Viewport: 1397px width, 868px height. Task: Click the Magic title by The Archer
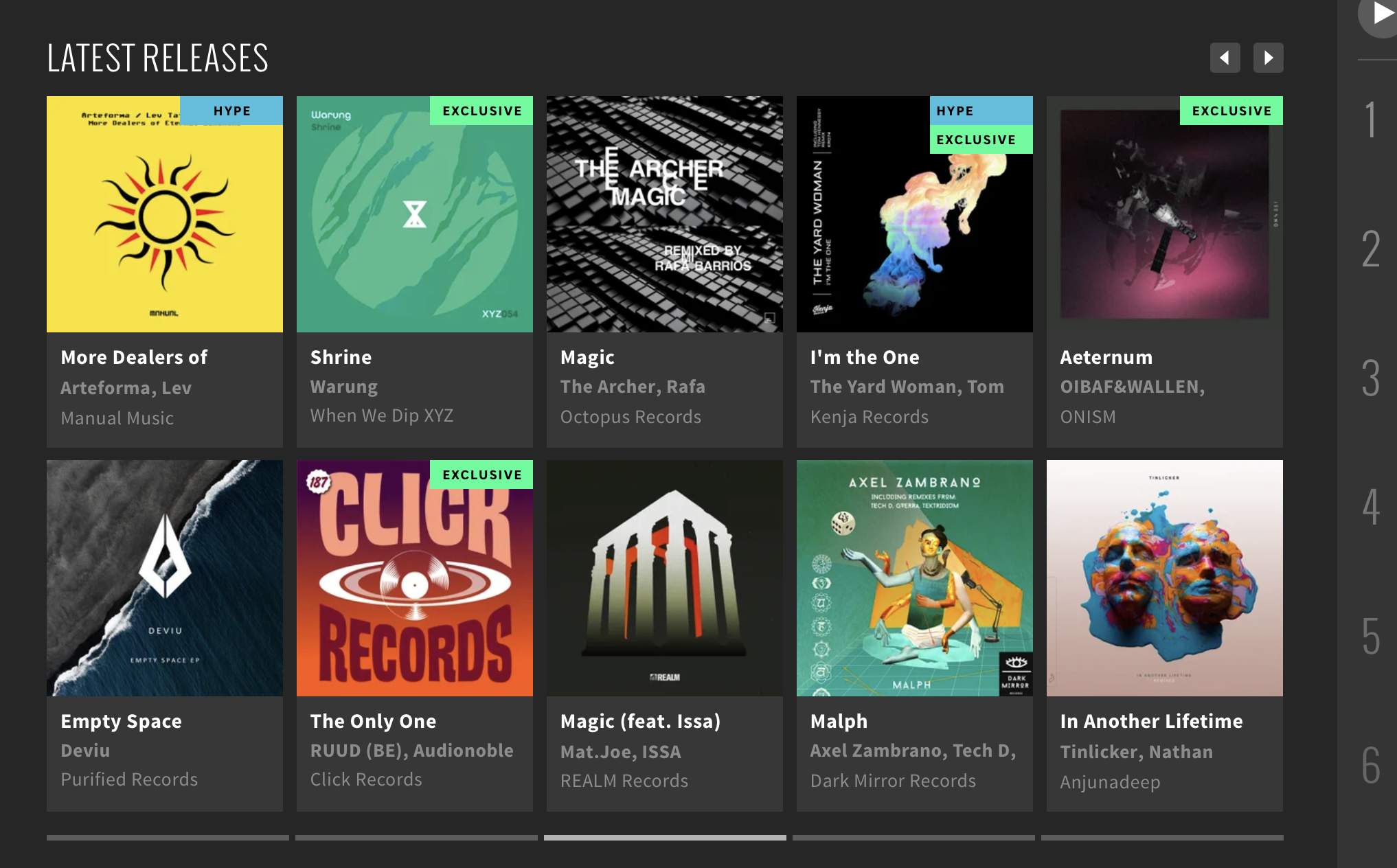click(587, 357)
